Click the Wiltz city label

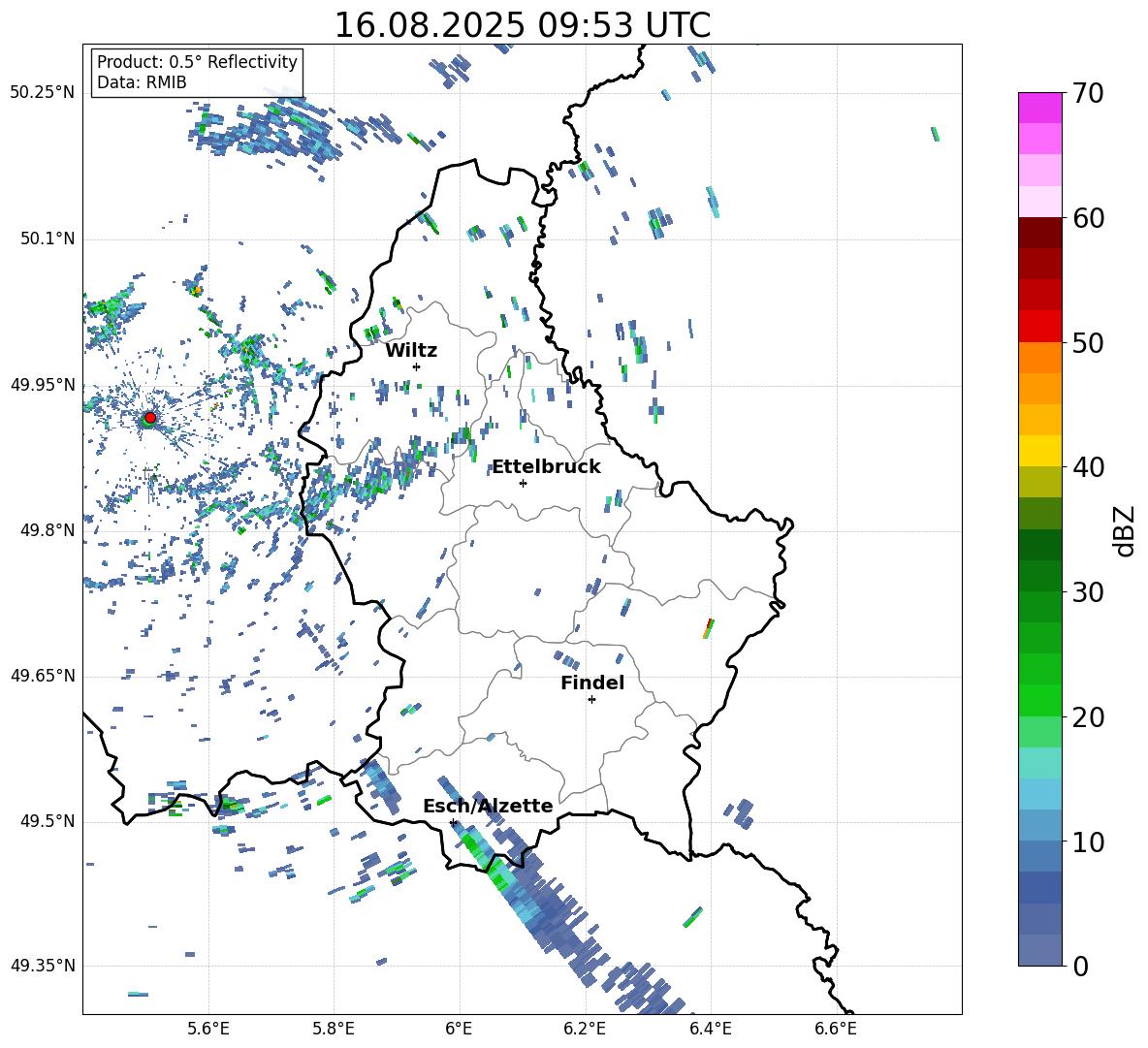(x=411, y=351)
